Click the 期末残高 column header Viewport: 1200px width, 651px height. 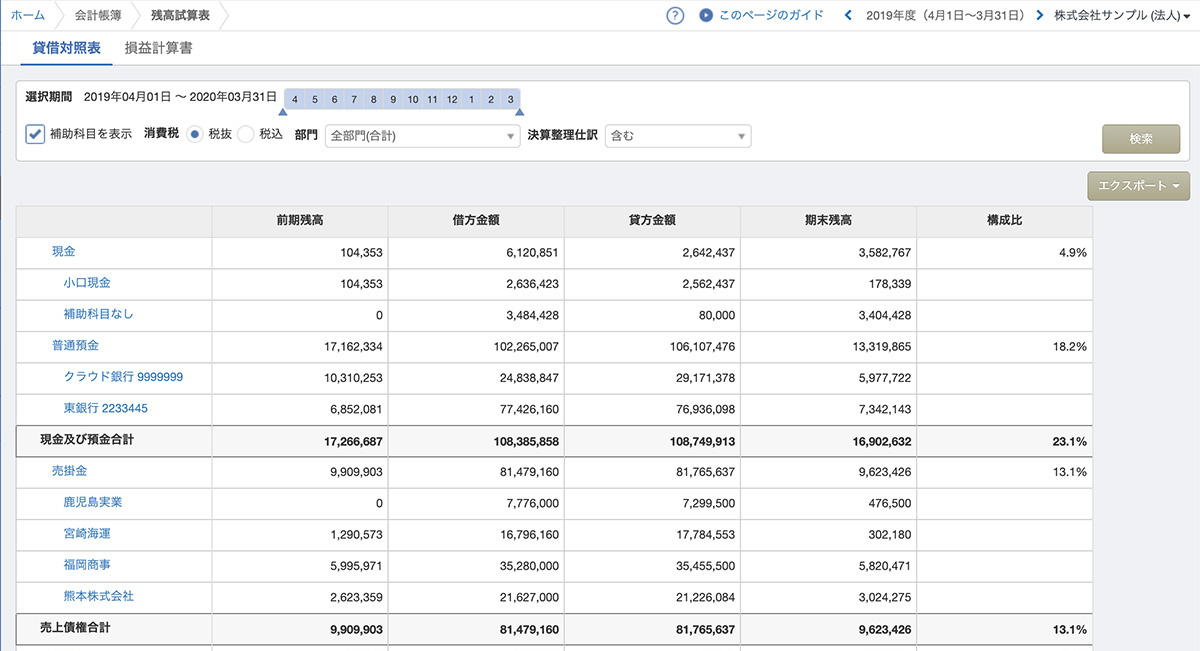(x=828, y=221)
